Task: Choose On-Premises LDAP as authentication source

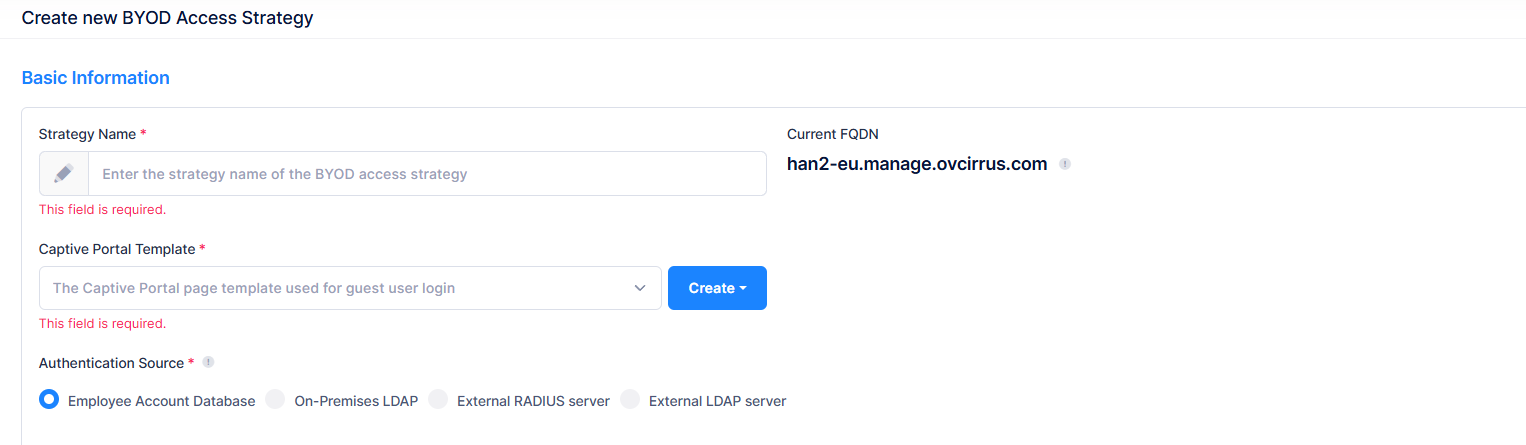Action: pos(276,400)
